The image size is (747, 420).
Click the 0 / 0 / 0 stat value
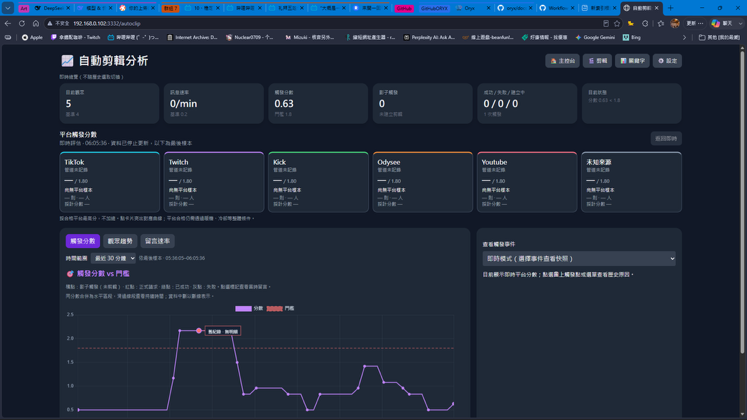501,103
